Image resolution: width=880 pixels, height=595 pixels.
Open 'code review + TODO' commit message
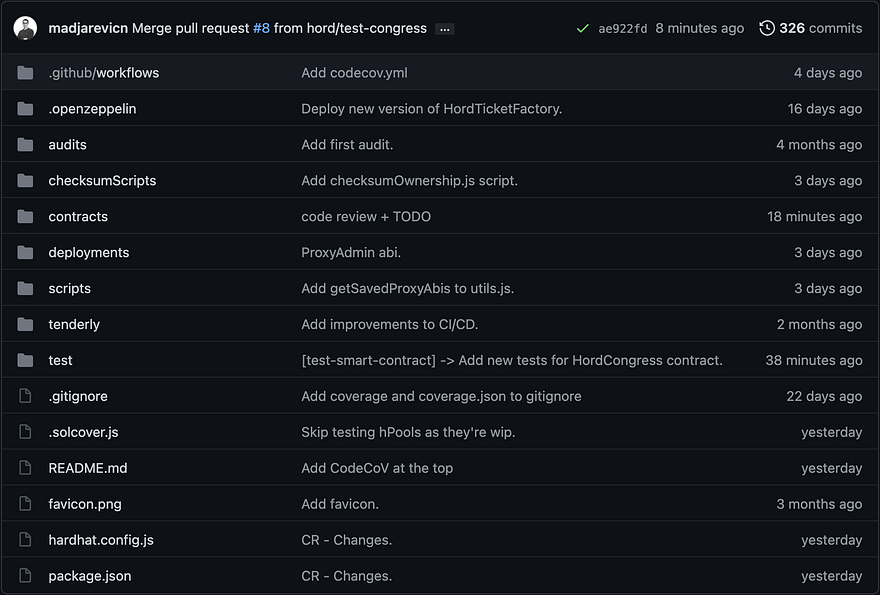366,216
